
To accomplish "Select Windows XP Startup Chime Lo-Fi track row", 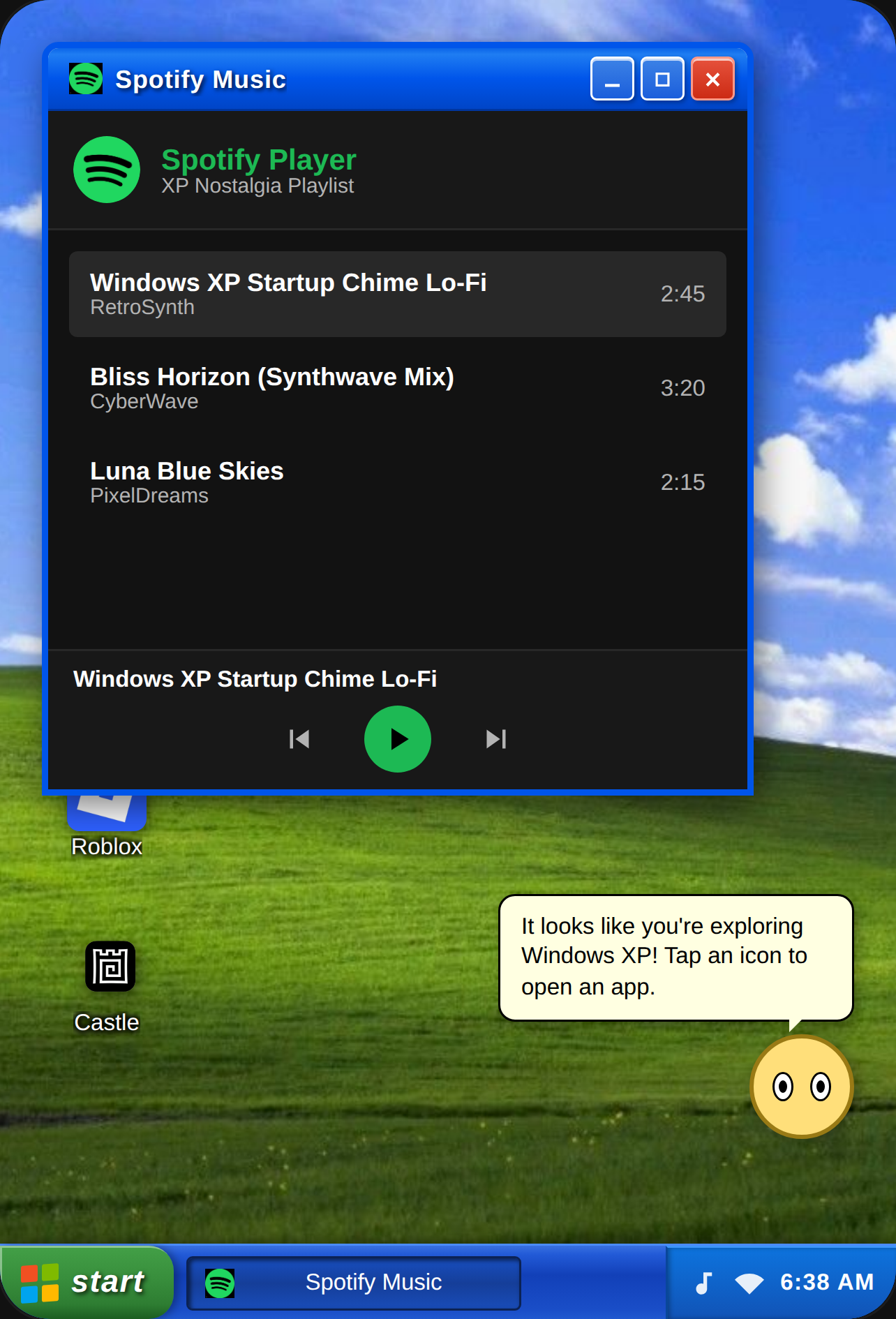I will tap(398, 294).
